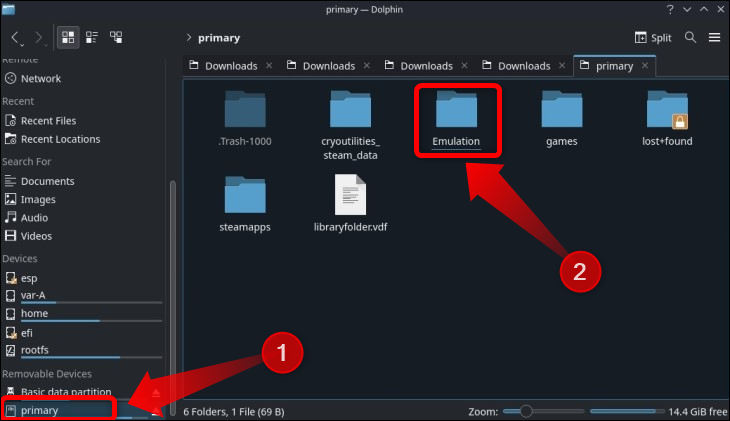Select the locked lost+found folder
Image resolution: width=730 pixels, height=421 pixels.
667,114
